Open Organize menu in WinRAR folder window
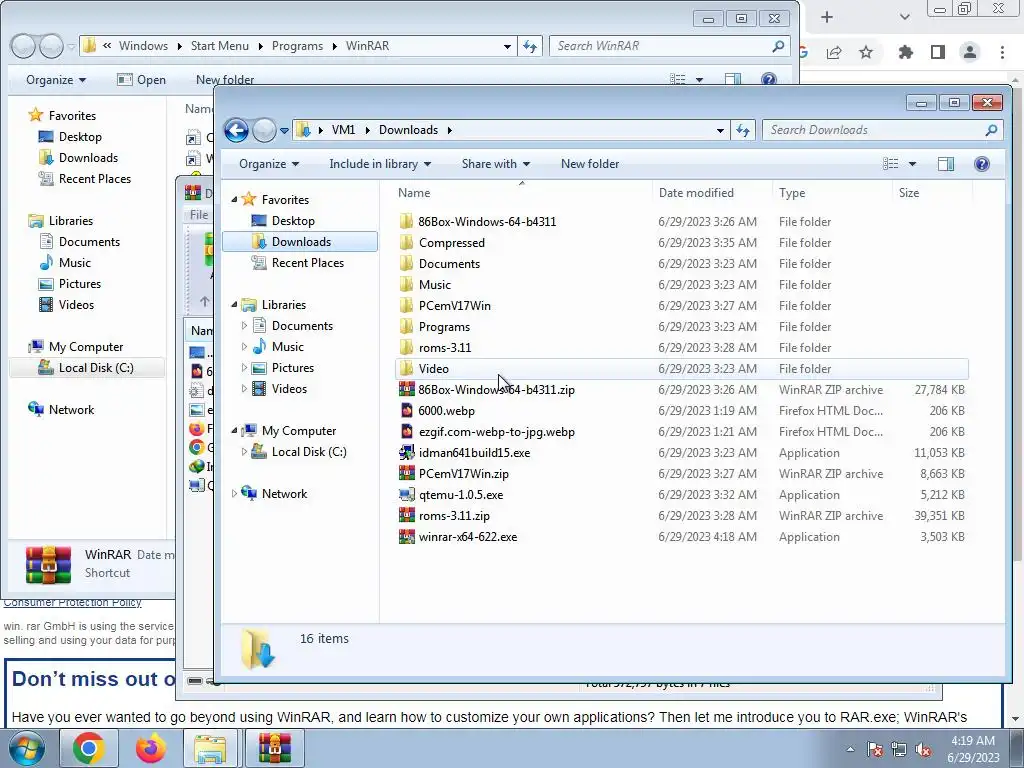The height and width of the screenshot is (768, 1024). click(x=56, y=80)
